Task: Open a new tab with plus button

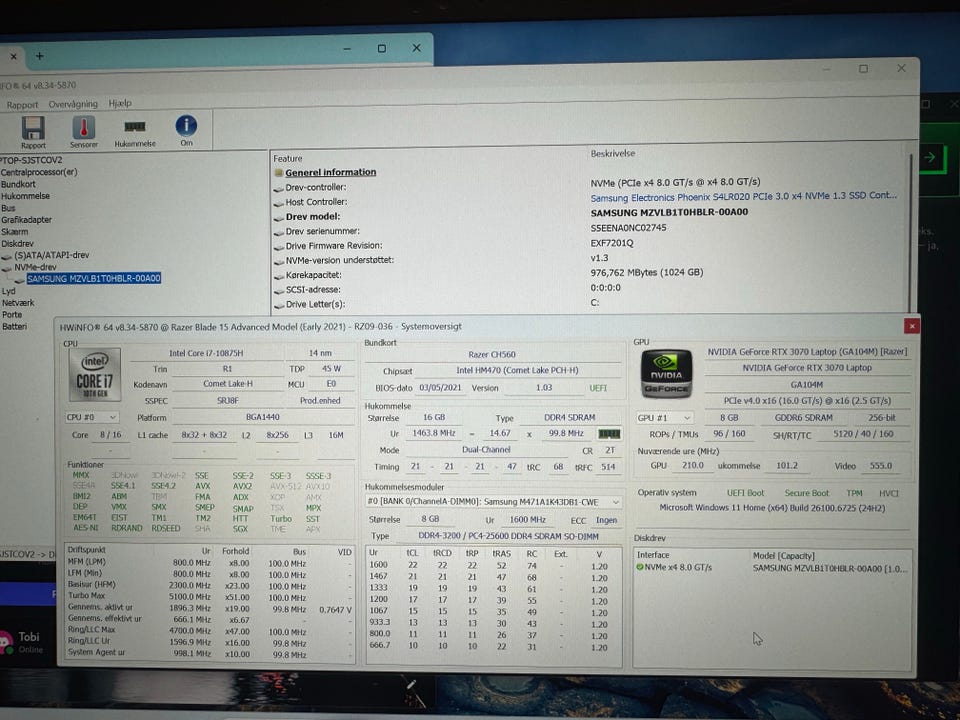Action: pyautogui.click(x=40, y=56)
